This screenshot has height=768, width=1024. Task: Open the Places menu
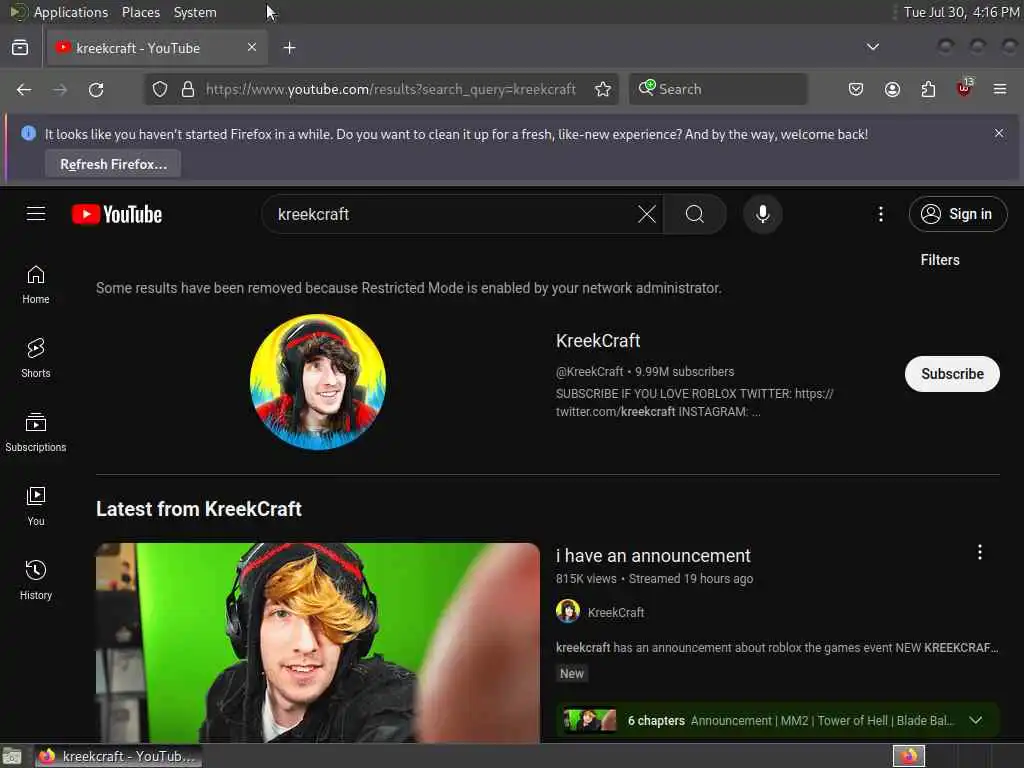click(140, 12)
